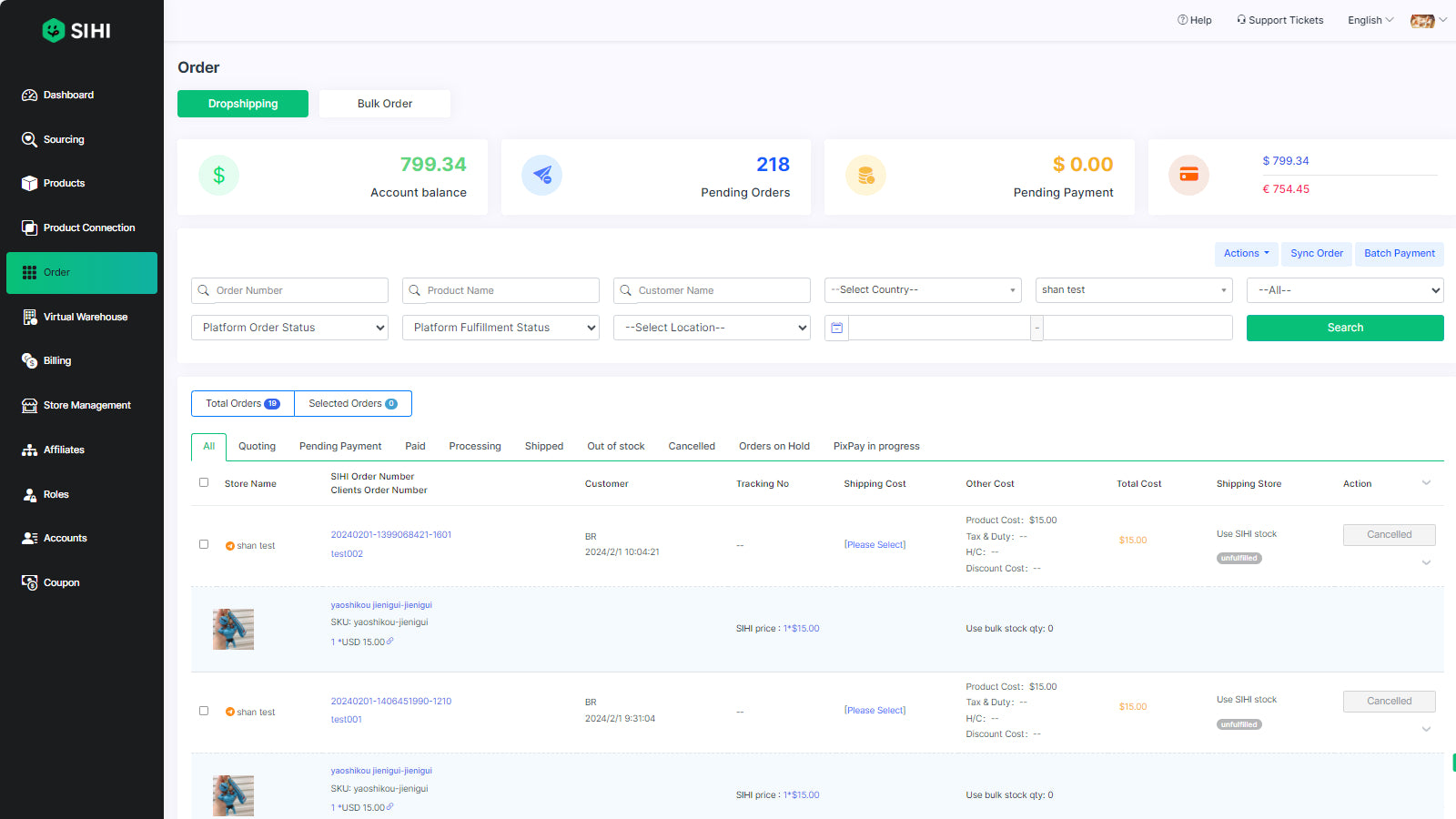
Task: Open the Actions dropdown button
Action: (x=1246, y=254)
